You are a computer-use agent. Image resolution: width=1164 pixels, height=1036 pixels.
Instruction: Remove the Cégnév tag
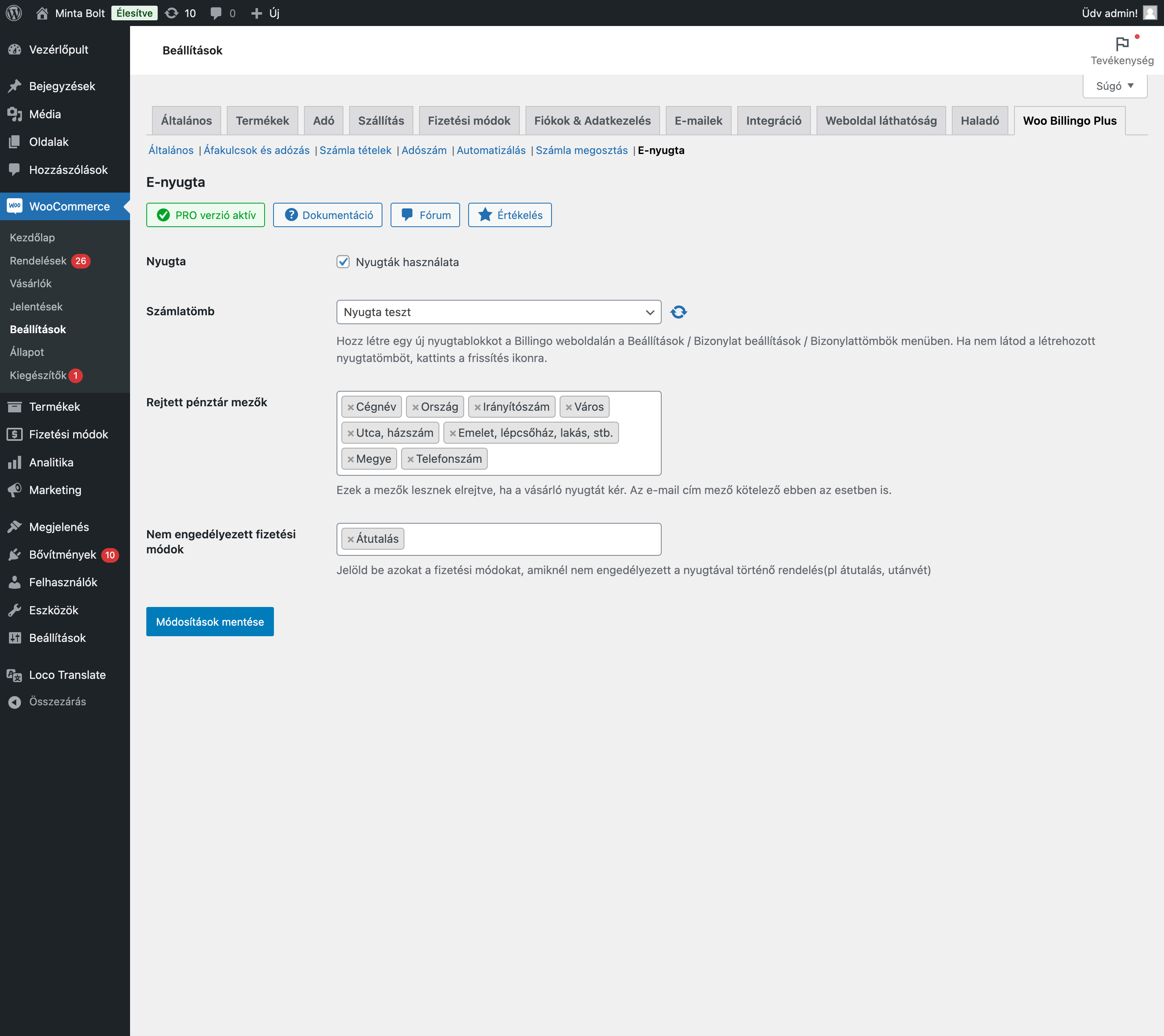(x=351, y=407)
